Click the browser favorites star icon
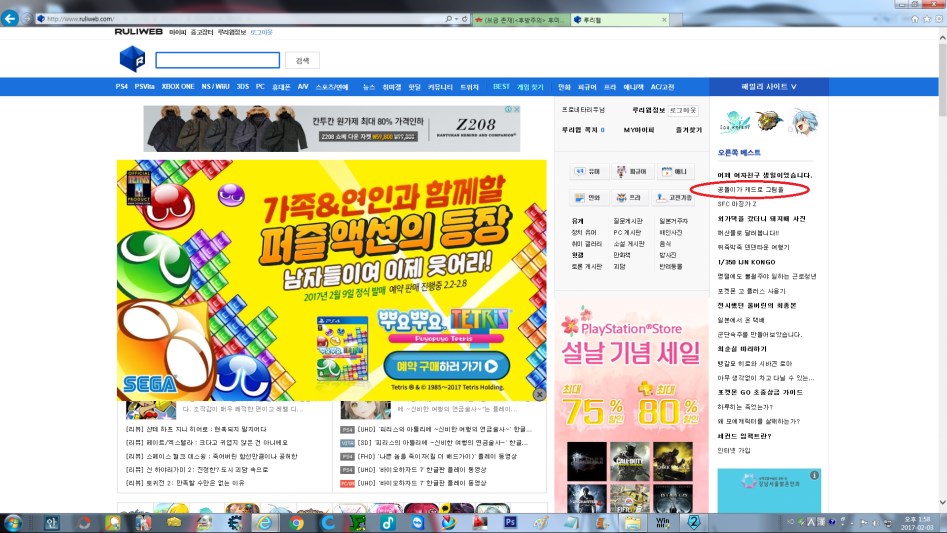The width and height of the screenshot is (947, 533). click(927, 19)
